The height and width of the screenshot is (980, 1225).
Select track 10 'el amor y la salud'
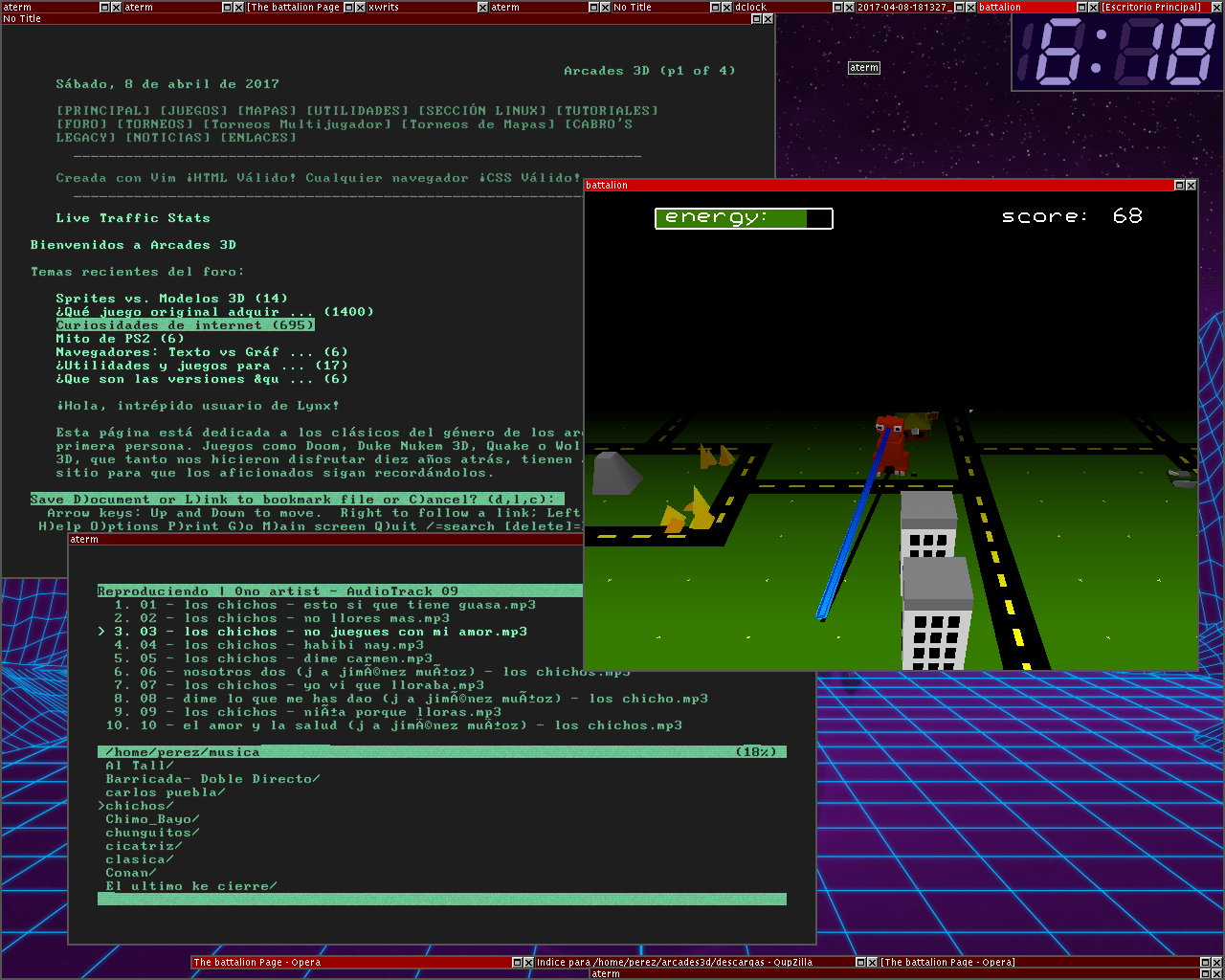click(394, 725)
